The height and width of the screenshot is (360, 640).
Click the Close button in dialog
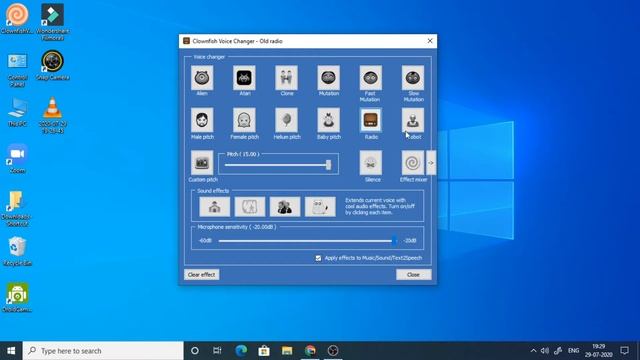tap(413, 275)
